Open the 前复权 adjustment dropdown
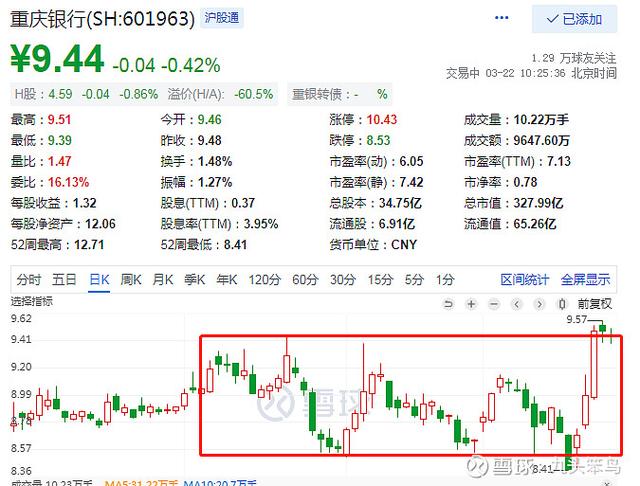640x486 pixels. click(x=595, y=304)
